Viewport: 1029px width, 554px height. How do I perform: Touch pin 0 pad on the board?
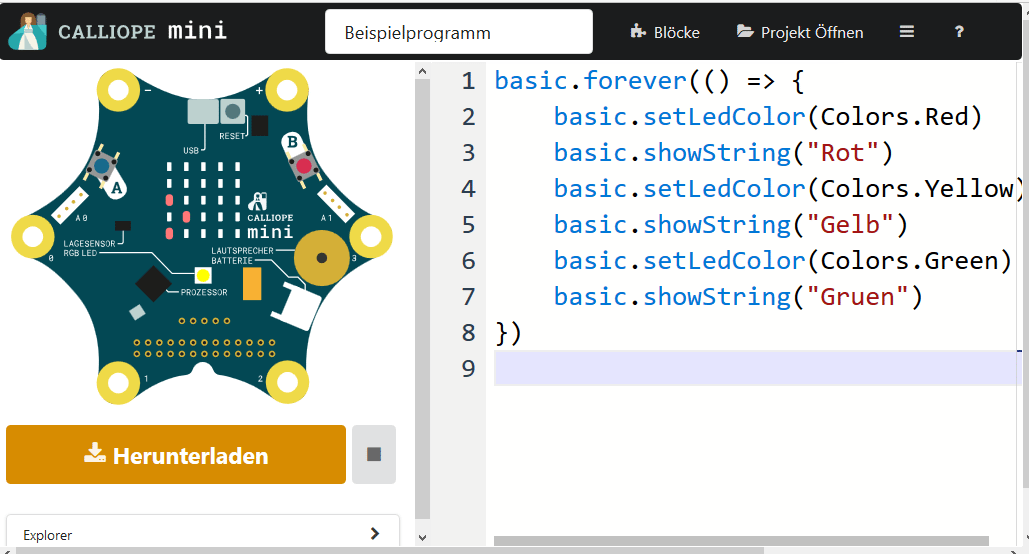click(33, 236)
